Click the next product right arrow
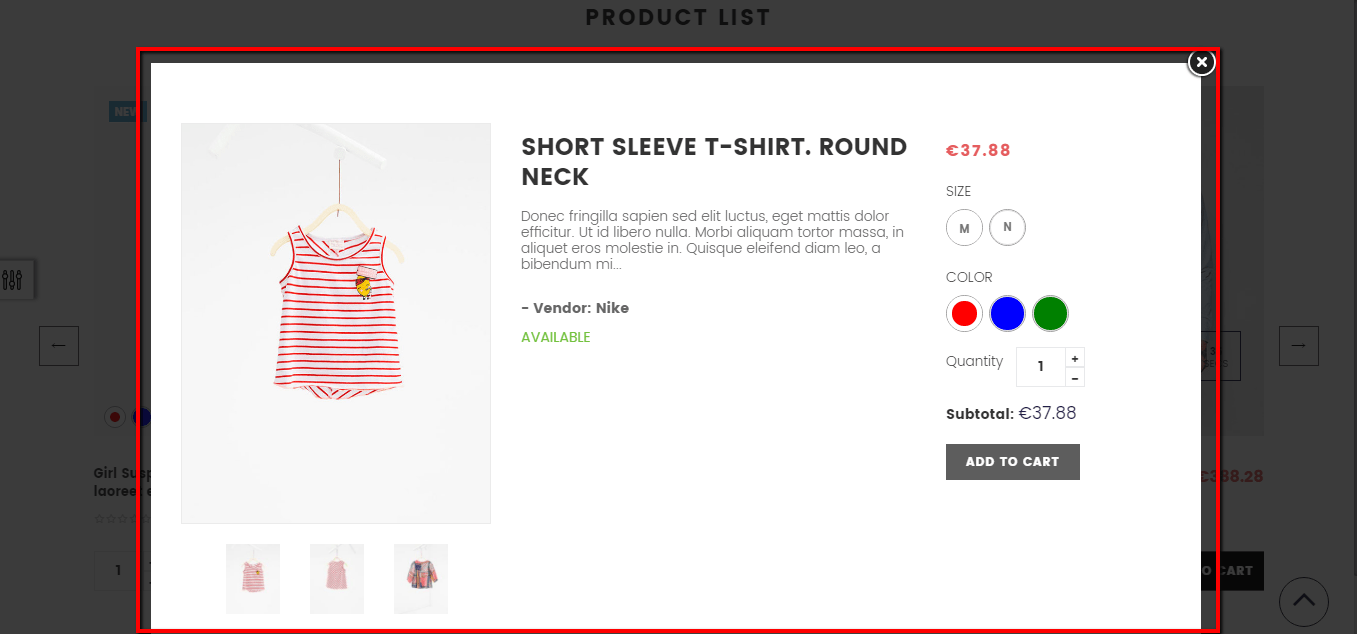 pos(1298,346)
